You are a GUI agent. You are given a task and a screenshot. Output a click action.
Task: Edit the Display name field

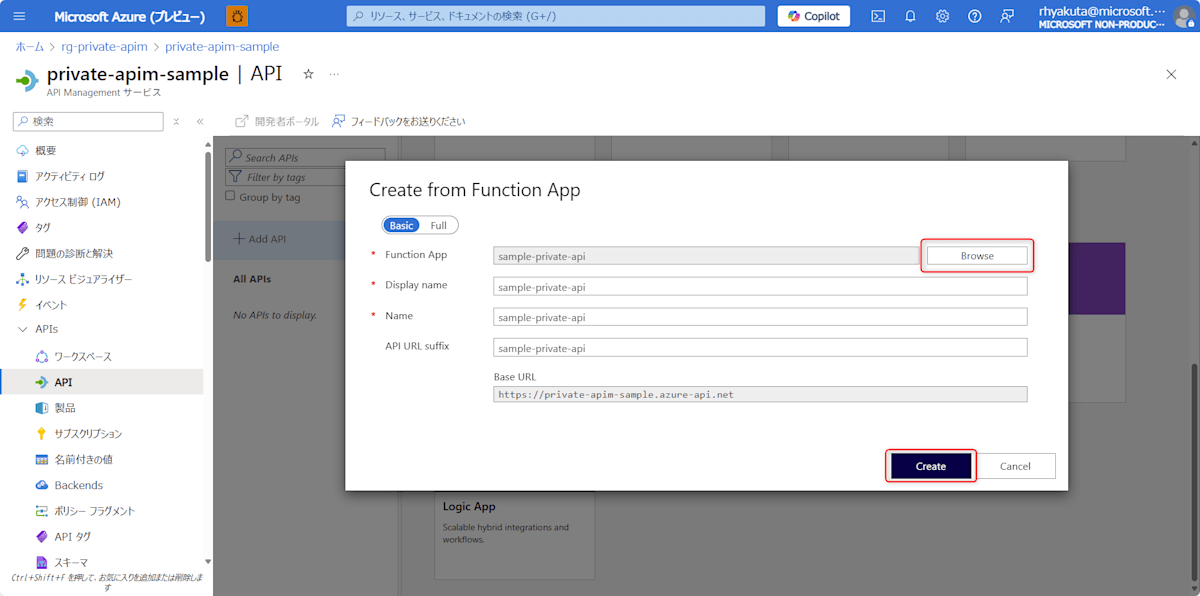(760, 287)
